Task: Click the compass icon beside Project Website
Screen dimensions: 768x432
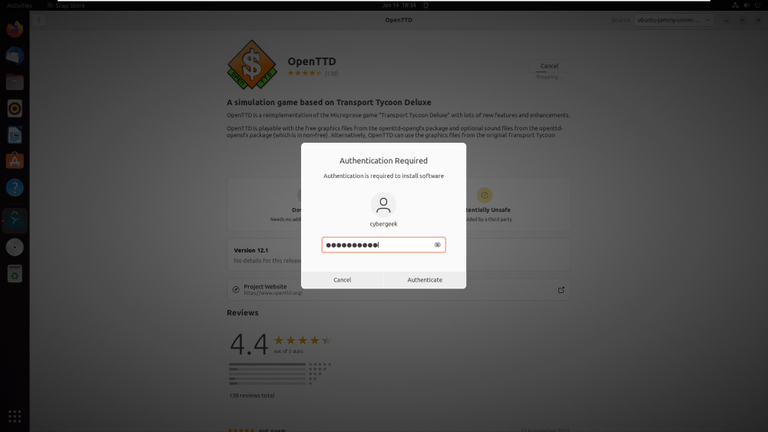Action: [x=236, y=290]
